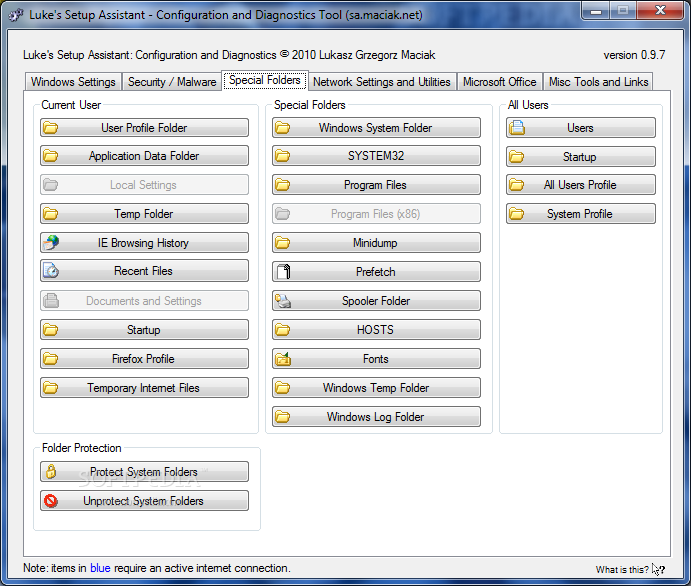
Task: Click the word blue in the note
Action: click(100, 568)
